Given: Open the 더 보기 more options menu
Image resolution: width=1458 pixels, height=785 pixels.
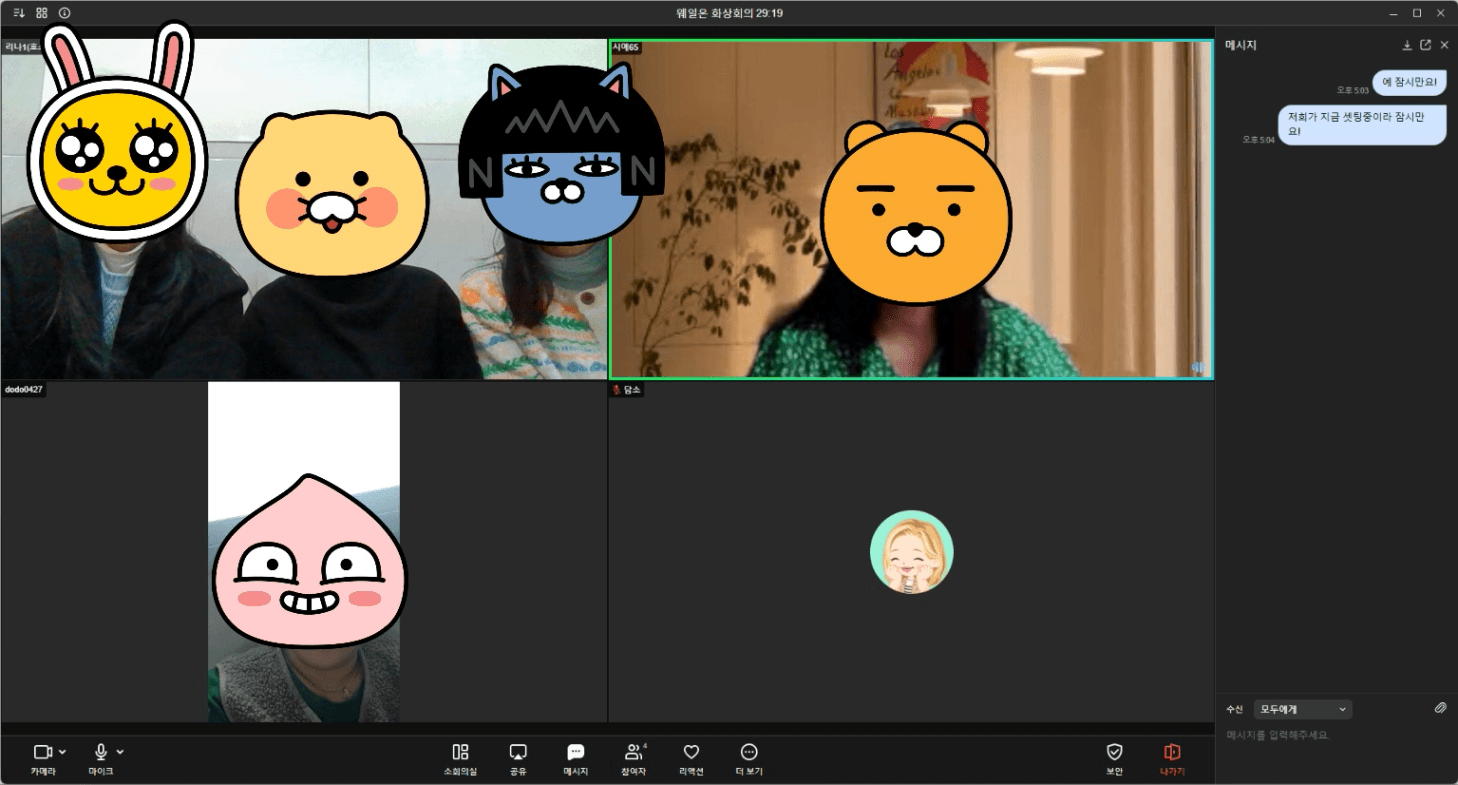Looking at the screenshot, I should click(x=749, y=752).
